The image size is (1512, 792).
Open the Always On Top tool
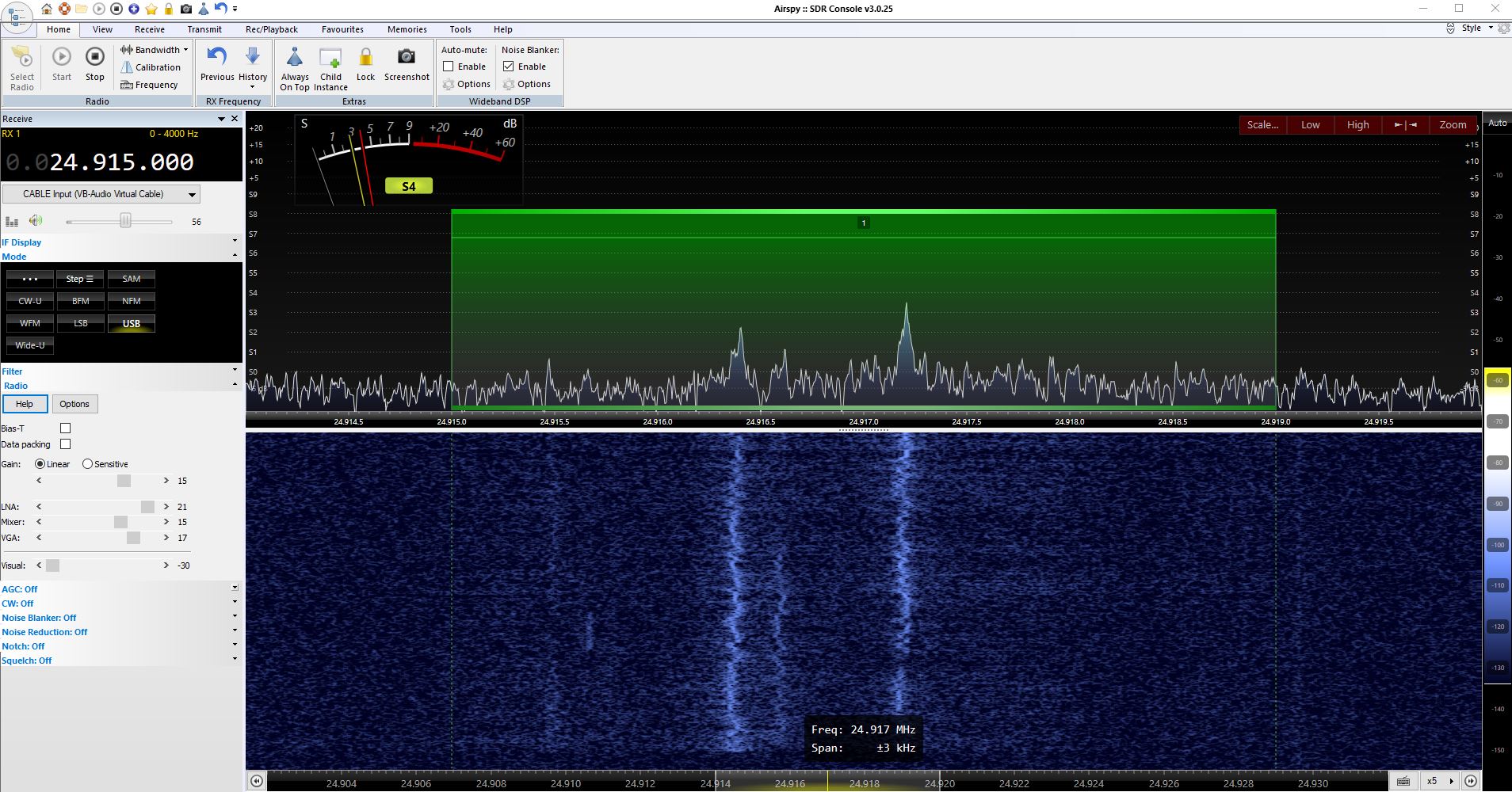pyautogui.click(x=295, y=59)
